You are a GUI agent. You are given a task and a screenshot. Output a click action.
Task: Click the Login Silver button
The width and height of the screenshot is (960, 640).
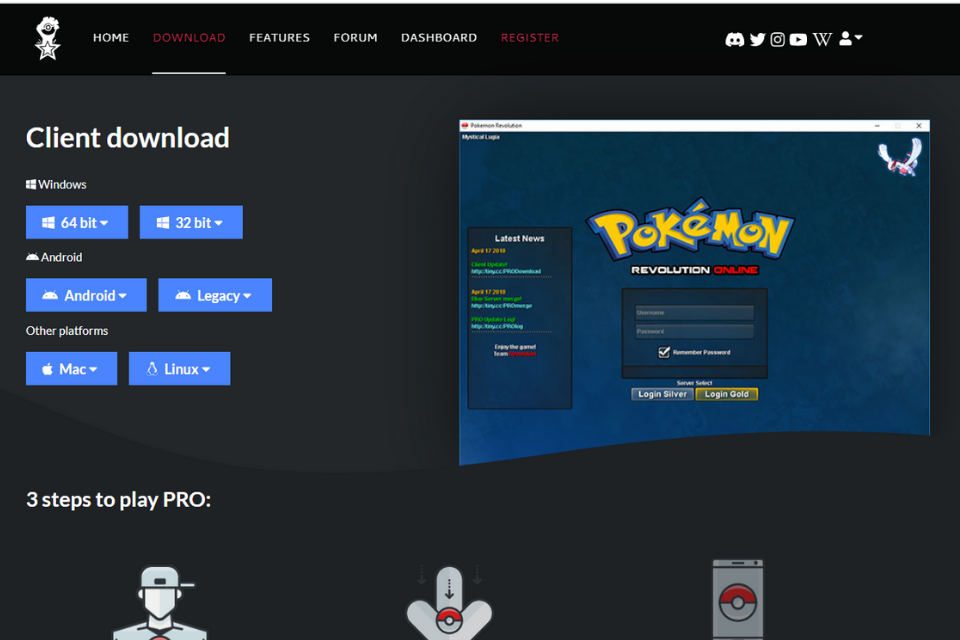point(662,394)
